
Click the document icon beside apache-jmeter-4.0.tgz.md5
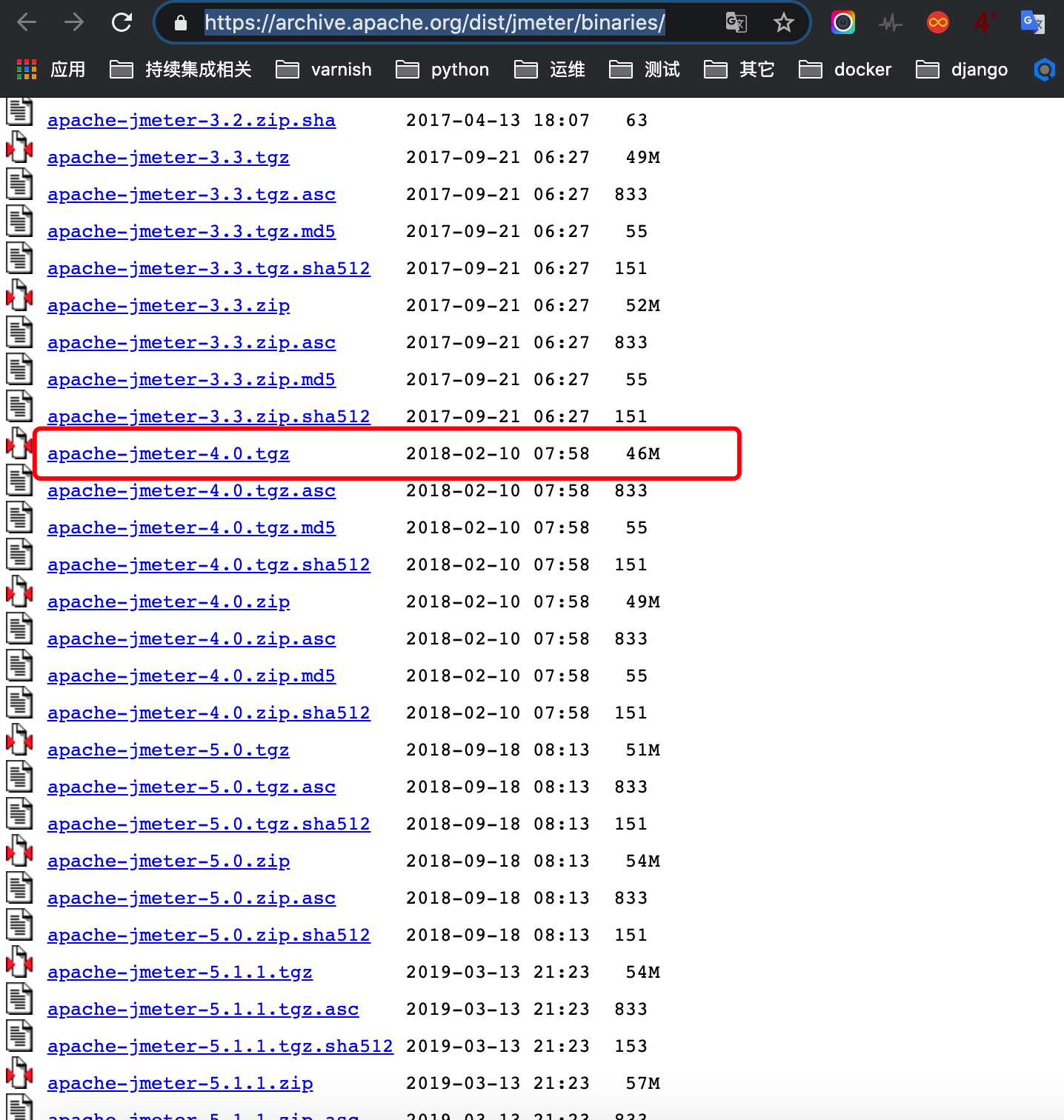(x=20, y=518)
